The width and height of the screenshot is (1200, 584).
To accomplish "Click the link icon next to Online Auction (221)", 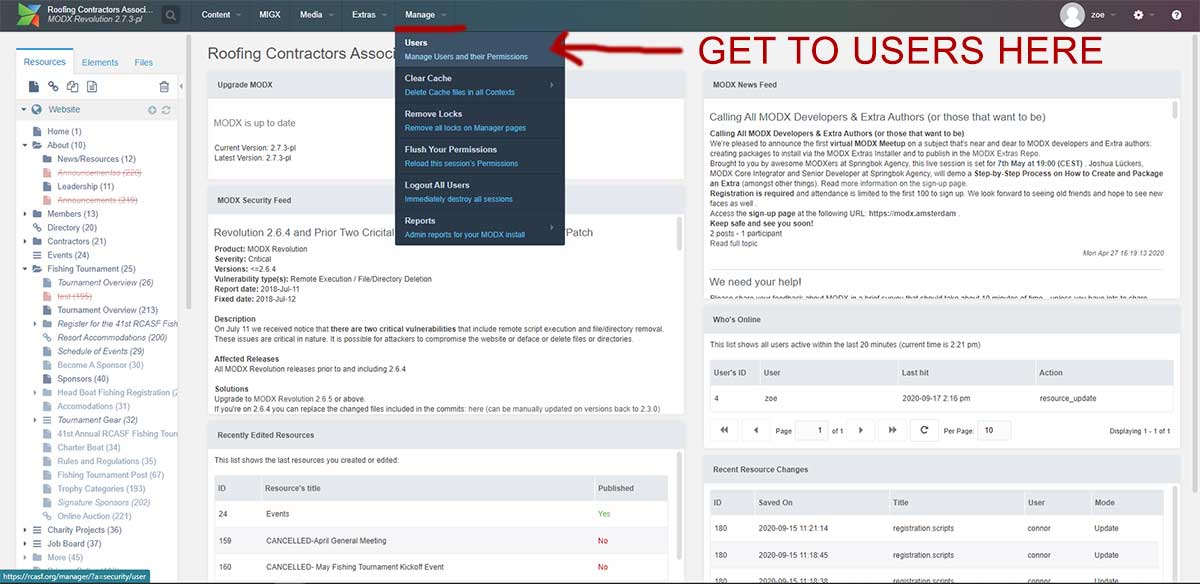I will point(48,516).
